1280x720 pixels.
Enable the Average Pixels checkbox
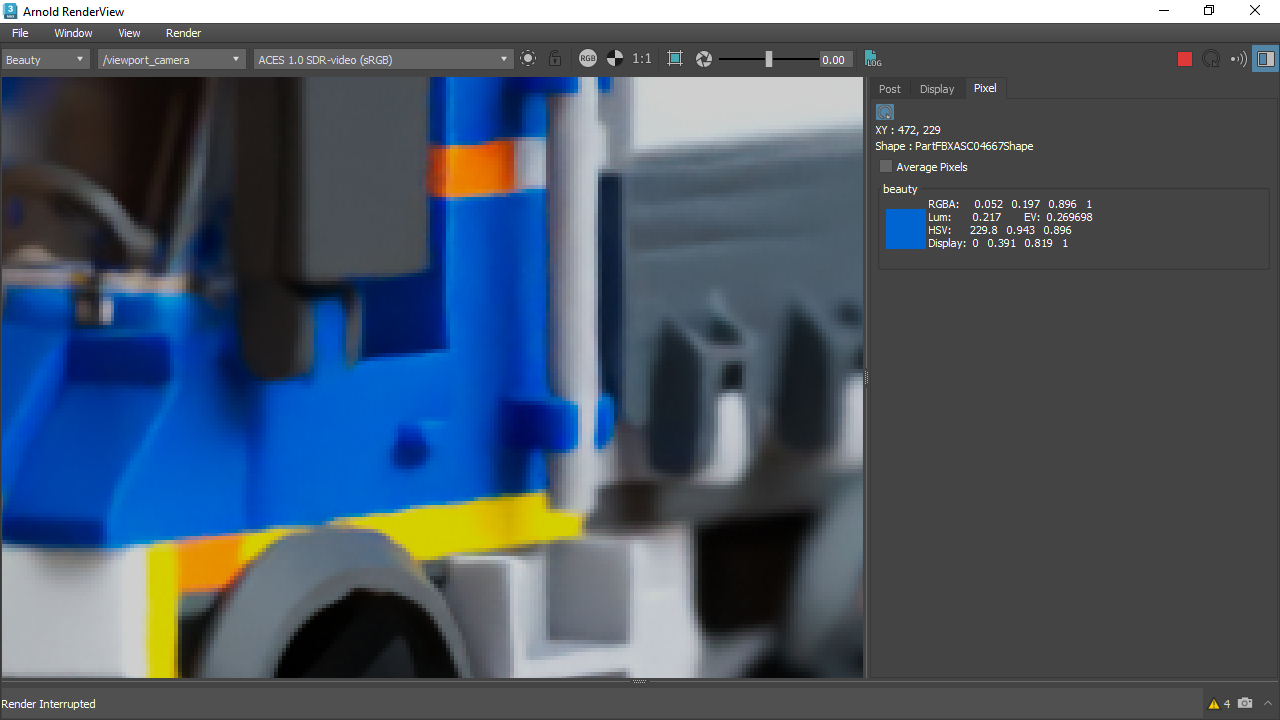(x=886, y=167)
